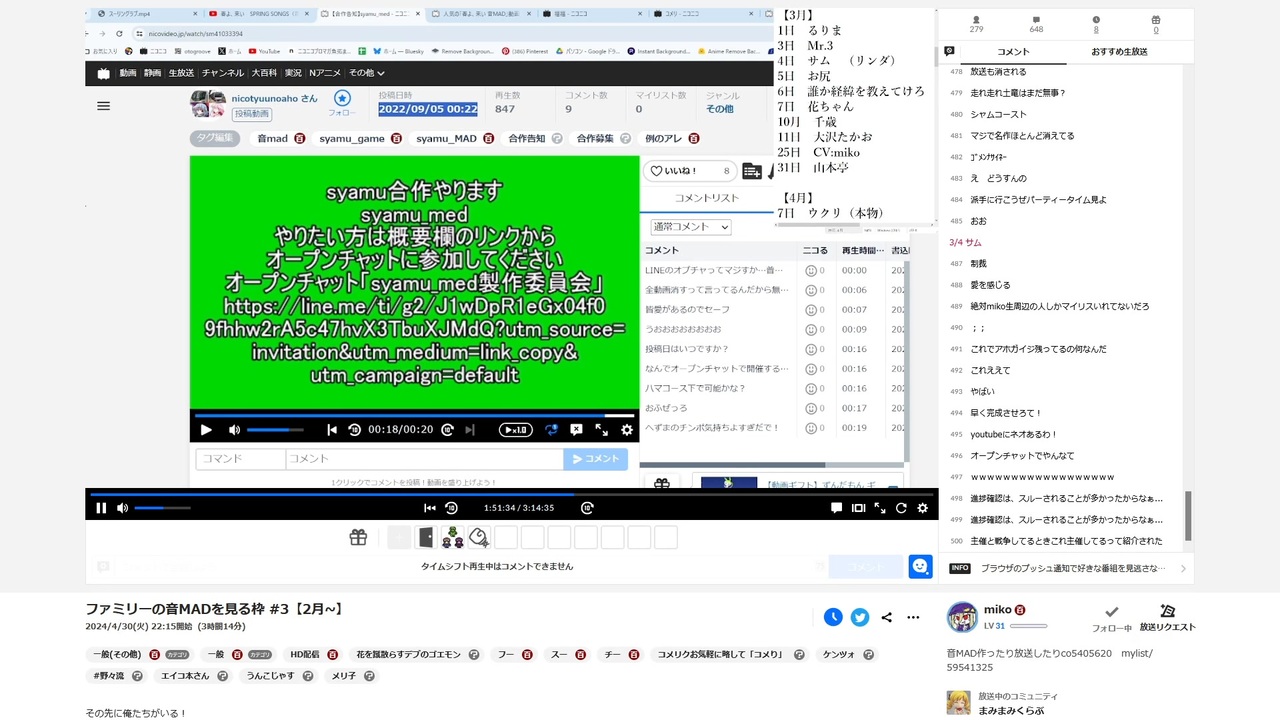Rewind broadcast 10 seconds
Viewport: 1280px width, 720px height.
click(x=451, y=508)
